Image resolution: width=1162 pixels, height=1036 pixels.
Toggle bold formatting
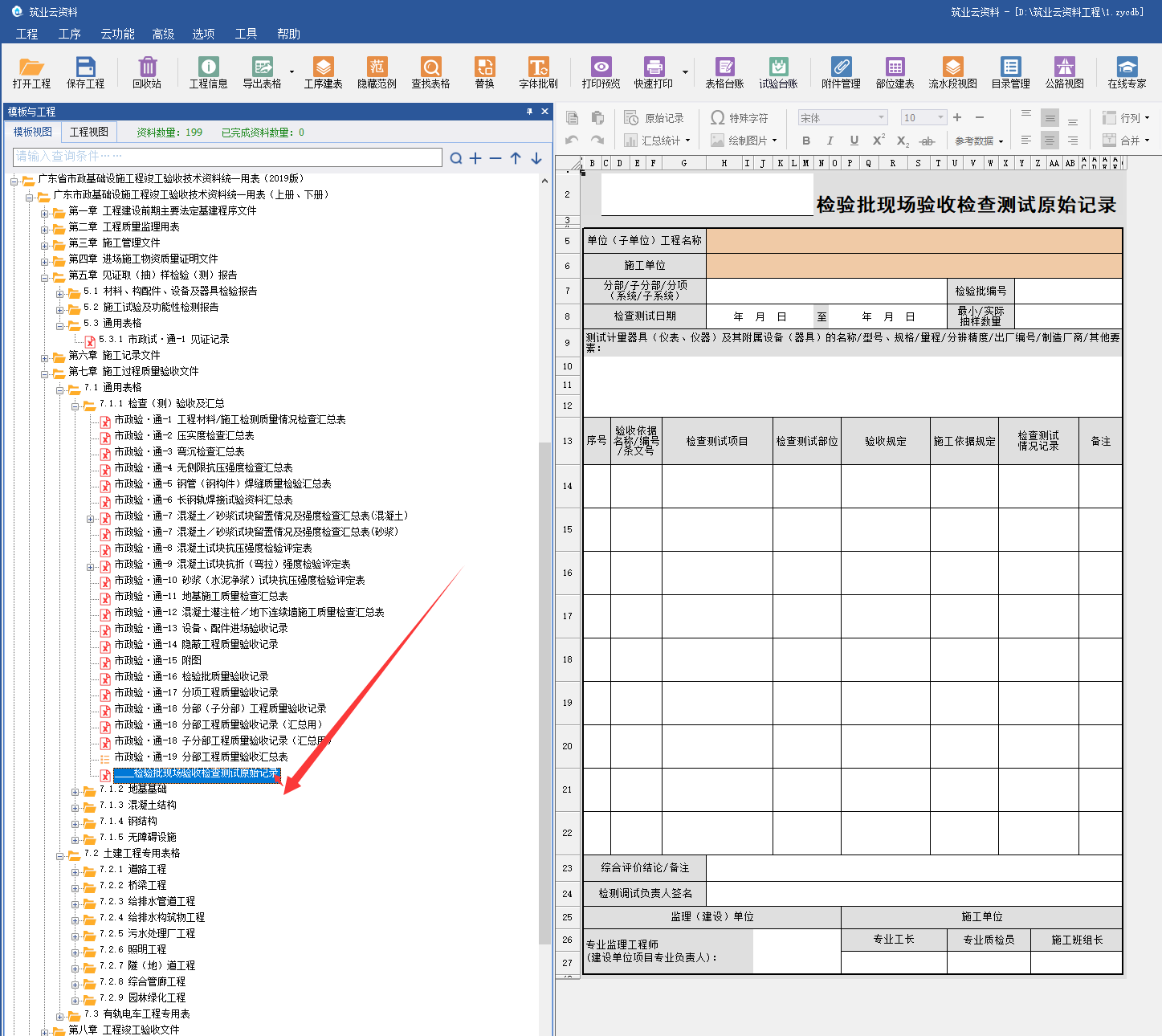point(806,141)
